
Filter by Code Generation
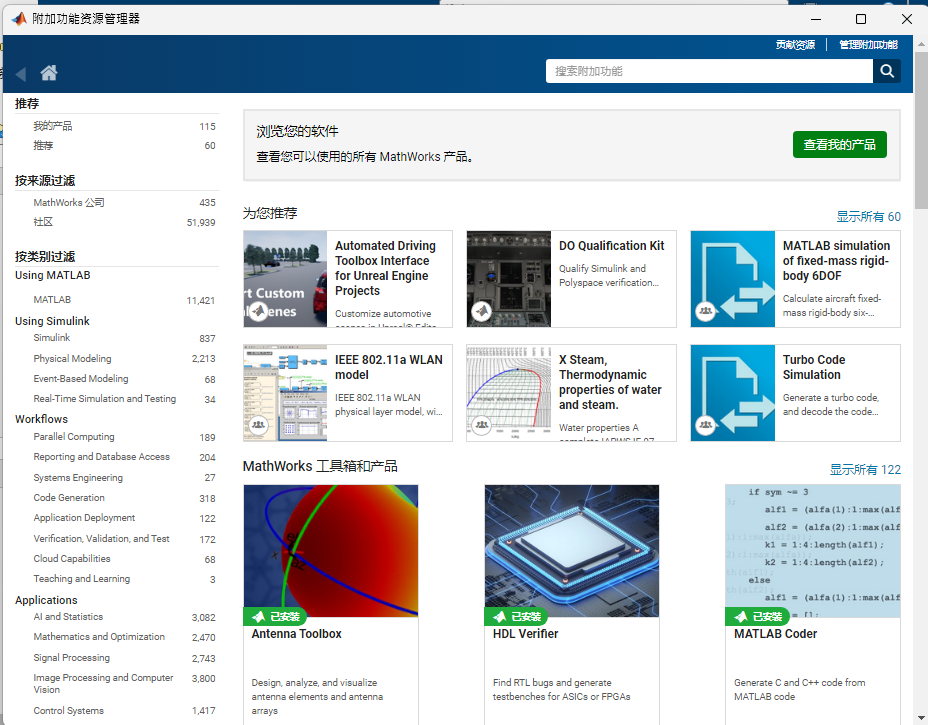(x=69, y=498)
